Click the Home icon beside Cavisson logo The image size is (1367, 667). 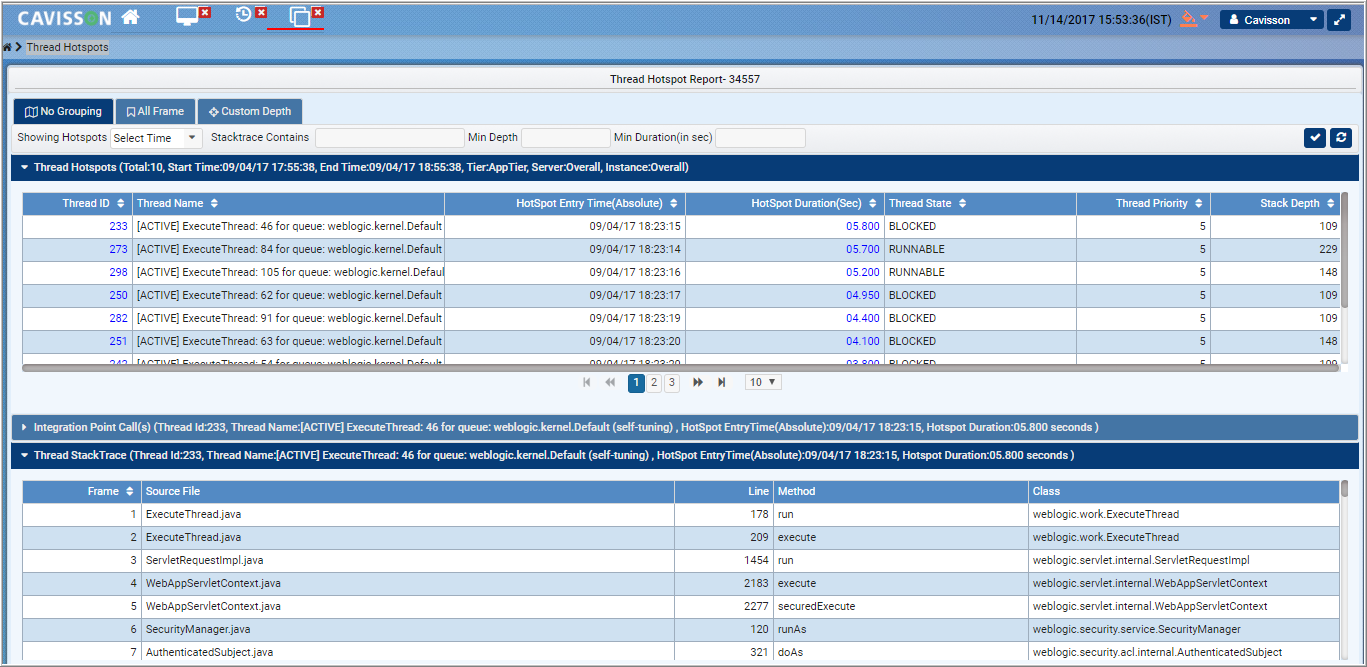pyautogui.click(x=129, y=17)
